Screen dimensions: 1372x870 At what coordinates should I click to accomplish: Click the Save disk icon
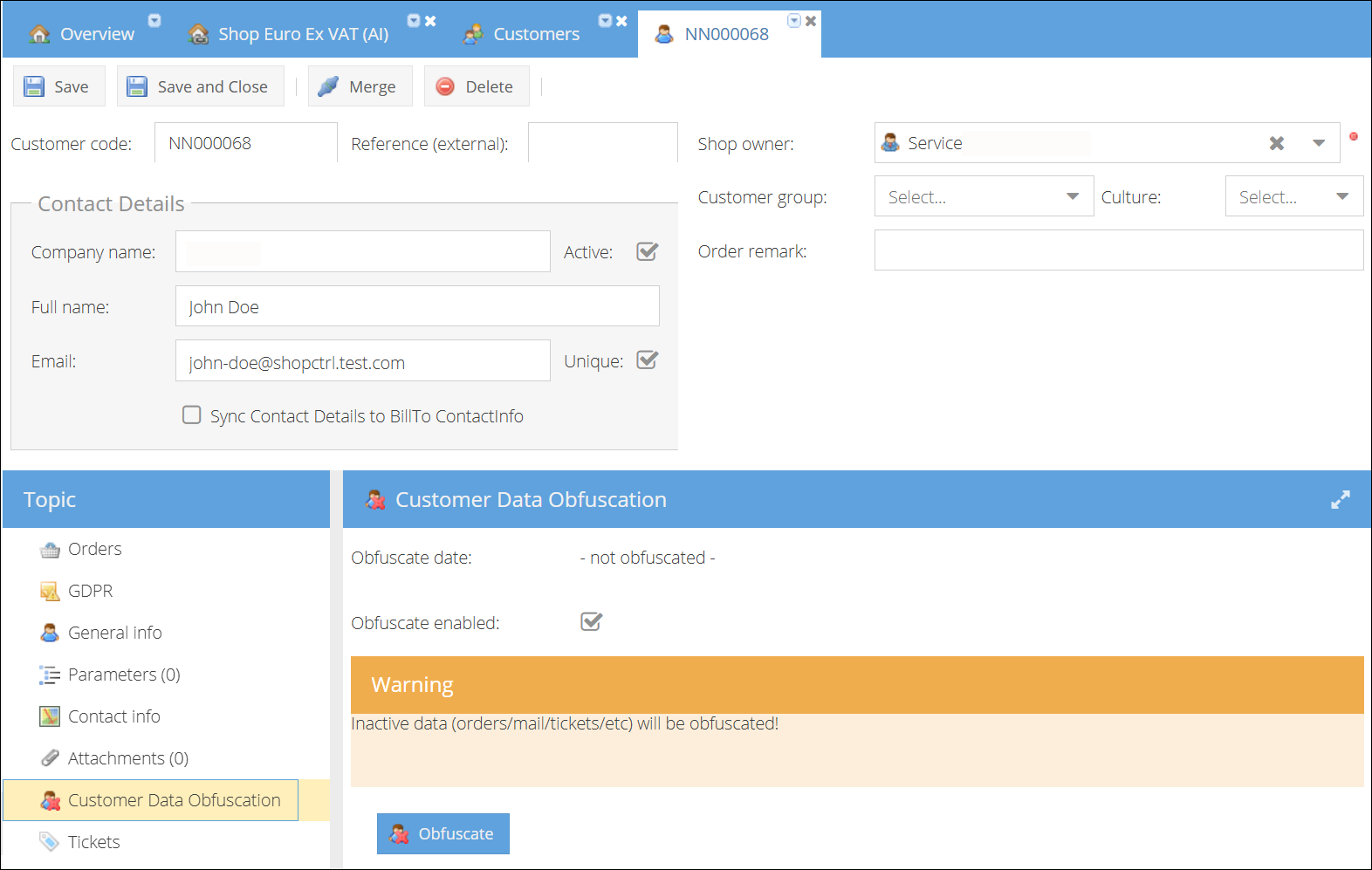tap(35, 86)
